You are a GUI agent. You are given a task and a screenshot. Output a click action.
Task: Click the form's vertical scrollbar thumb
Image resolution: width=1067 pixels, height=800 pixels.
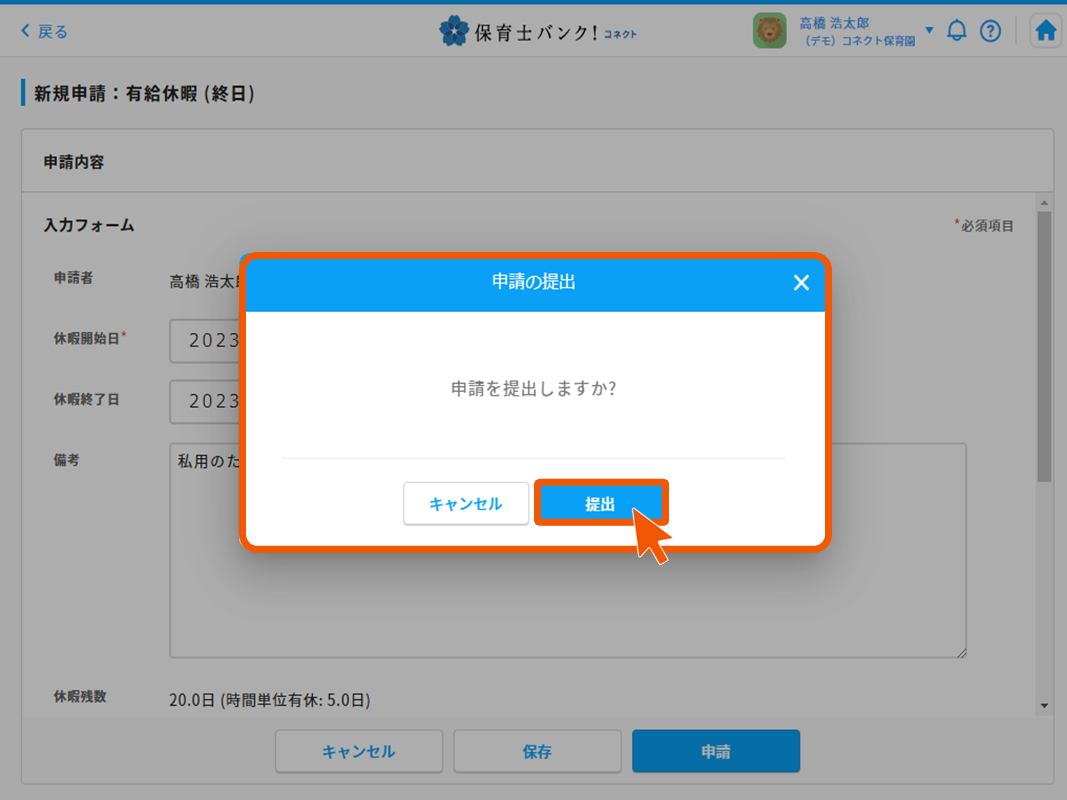tap(1044, 345)
